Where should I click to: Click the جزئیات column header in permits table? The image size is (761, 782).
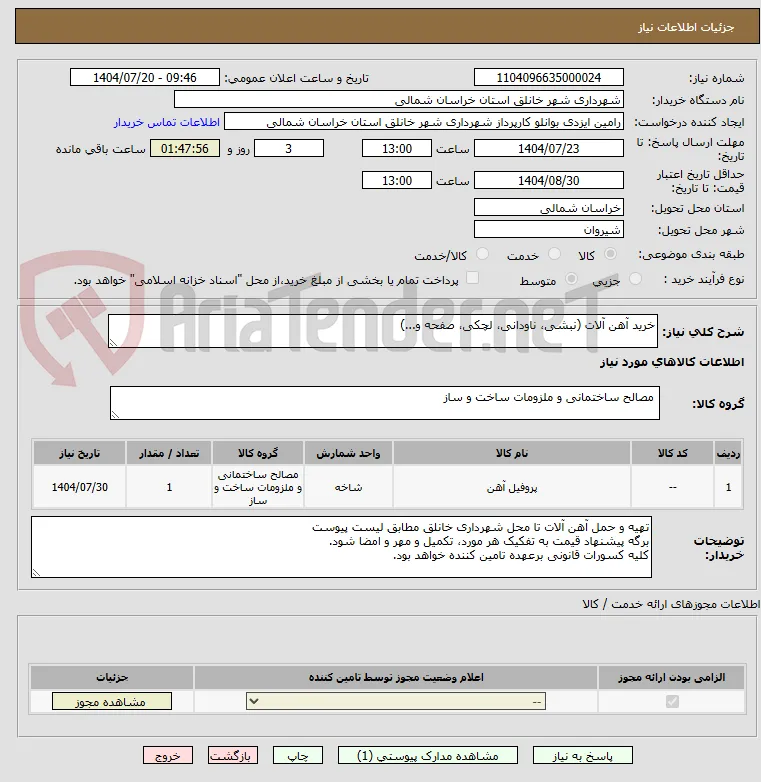pyautogui.click(x=112, y=677)
